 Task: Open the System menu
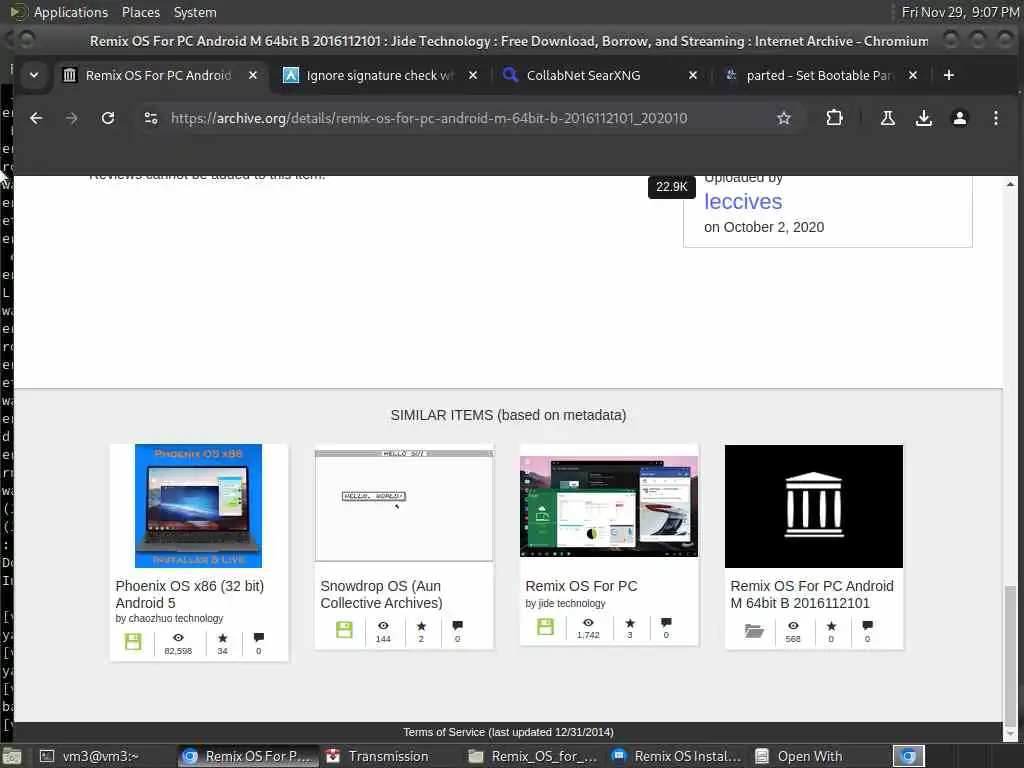click(195, 12)
